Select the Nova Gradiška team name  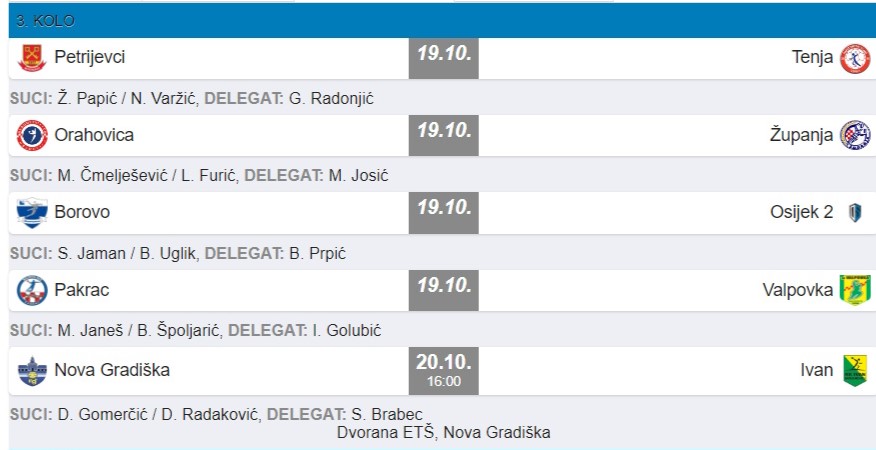pyautogui.click(x=112, y=370)
